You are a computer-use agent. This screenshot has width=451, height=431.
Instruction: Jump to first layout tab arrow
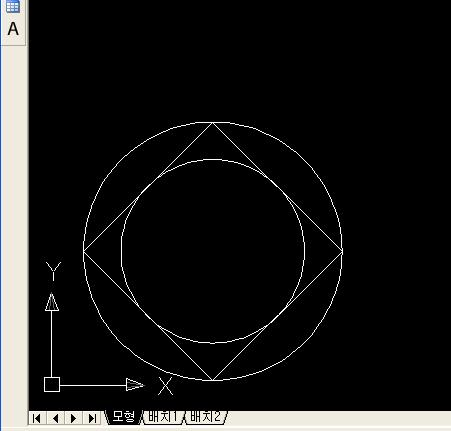37,418
